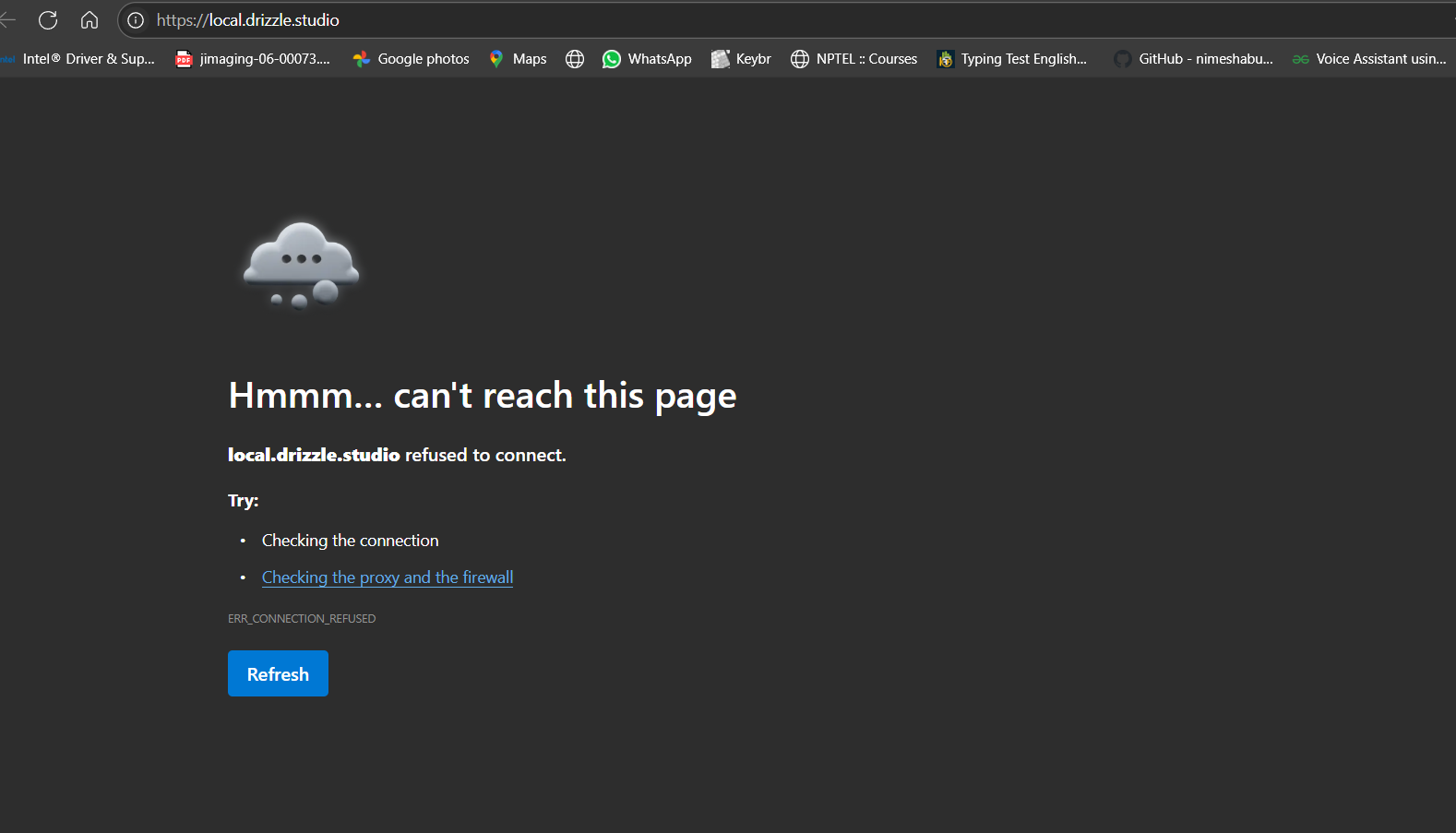Open the GitHub - nimeshabu bookmark

[x=1194, y=59]
